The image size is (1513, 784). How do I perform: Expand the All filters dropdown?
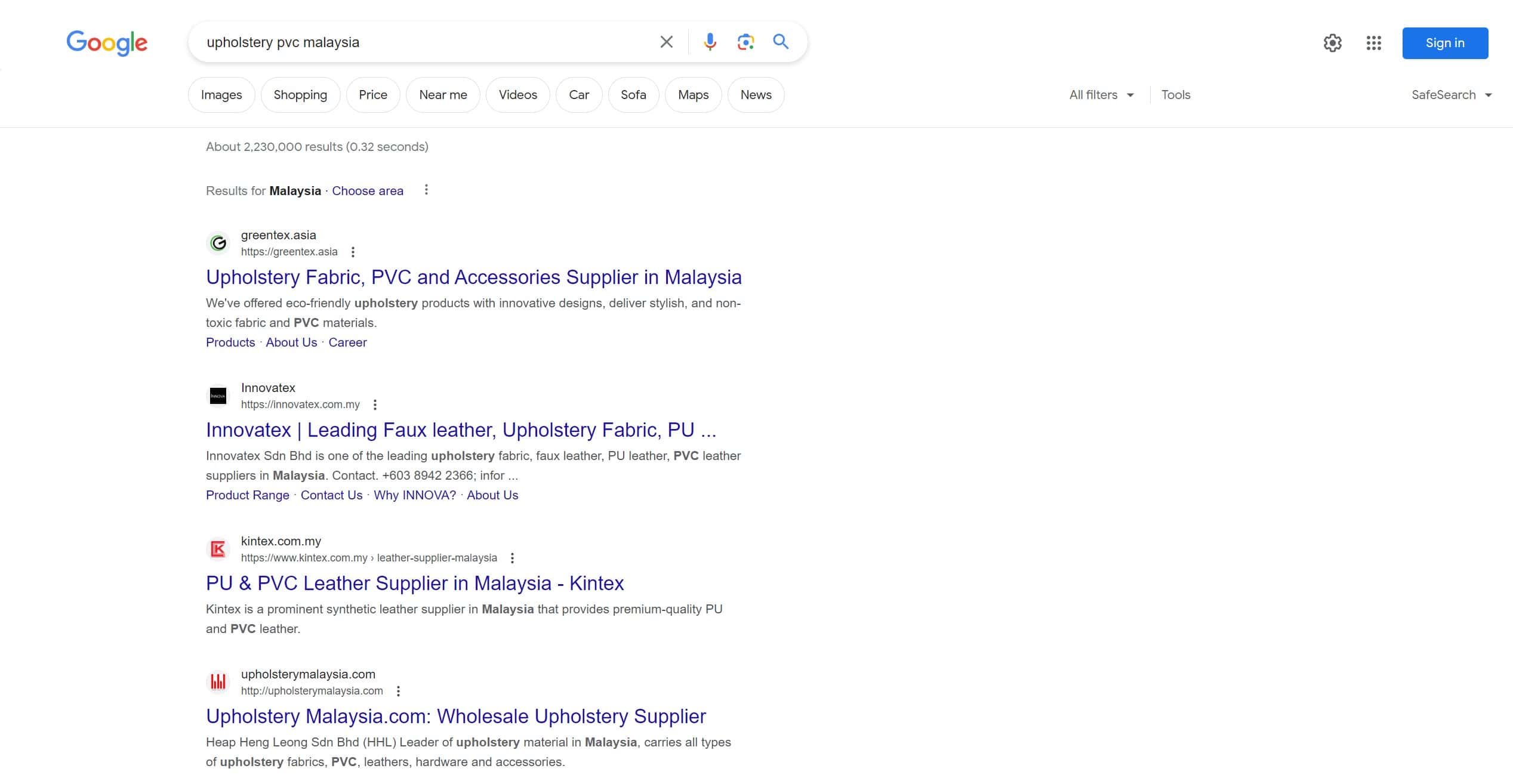click(x=1101, y=95)
